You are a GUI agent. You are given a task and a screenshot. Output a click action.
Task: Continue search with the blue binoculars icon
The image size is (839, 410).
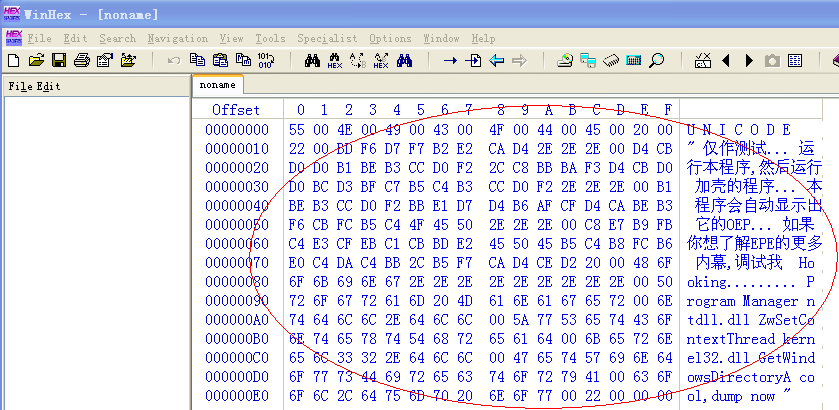tap(405, 60)
